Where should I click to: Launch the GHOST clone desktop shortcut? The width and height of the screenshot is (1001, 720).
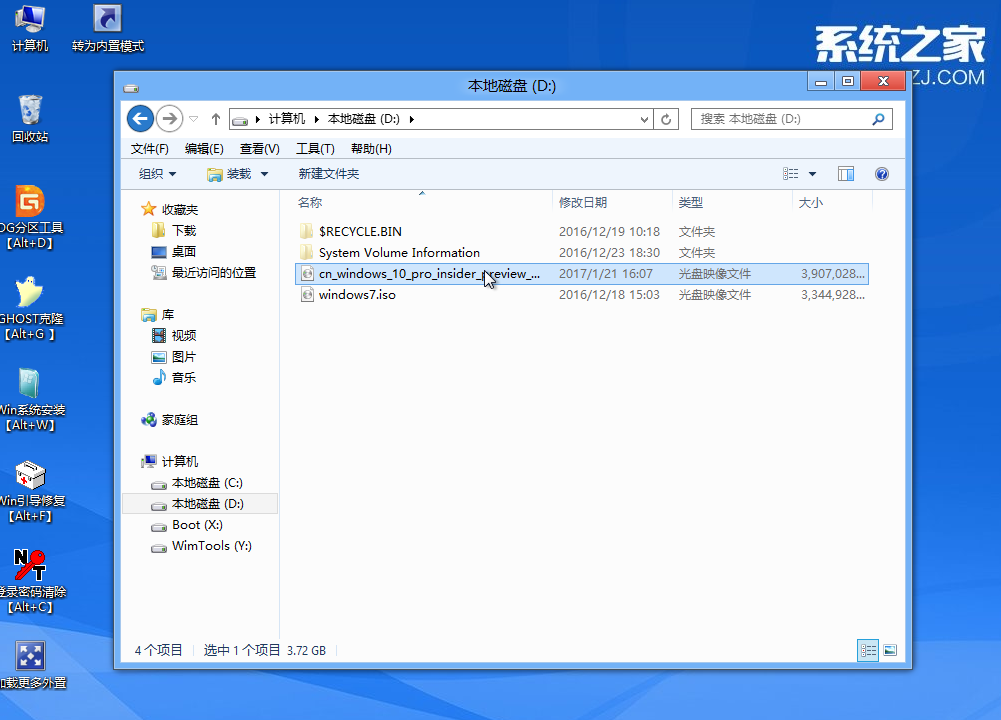[30, 294]
